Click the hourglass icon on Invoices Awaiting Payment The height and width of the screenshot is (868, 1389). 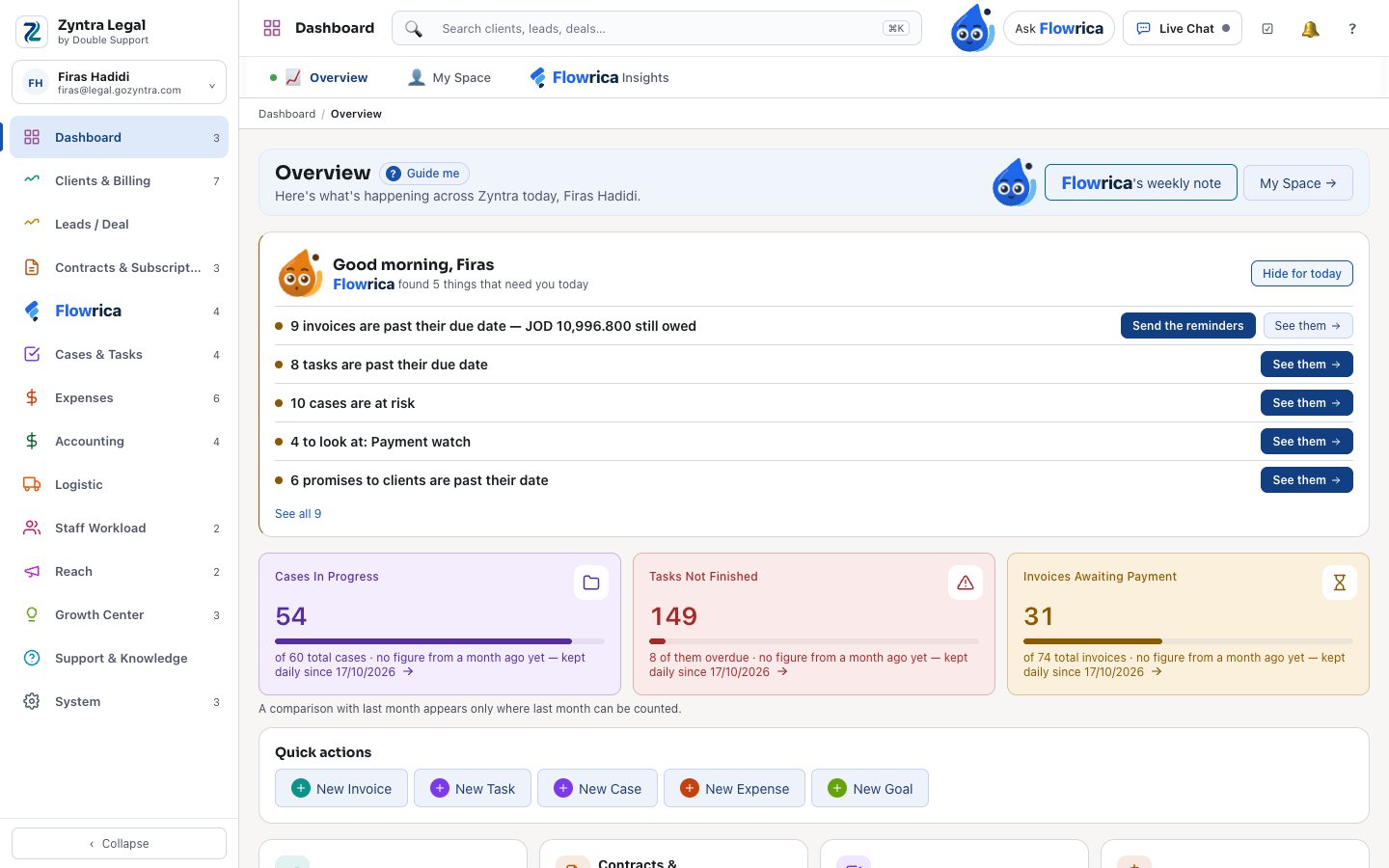click(1340, 583)
